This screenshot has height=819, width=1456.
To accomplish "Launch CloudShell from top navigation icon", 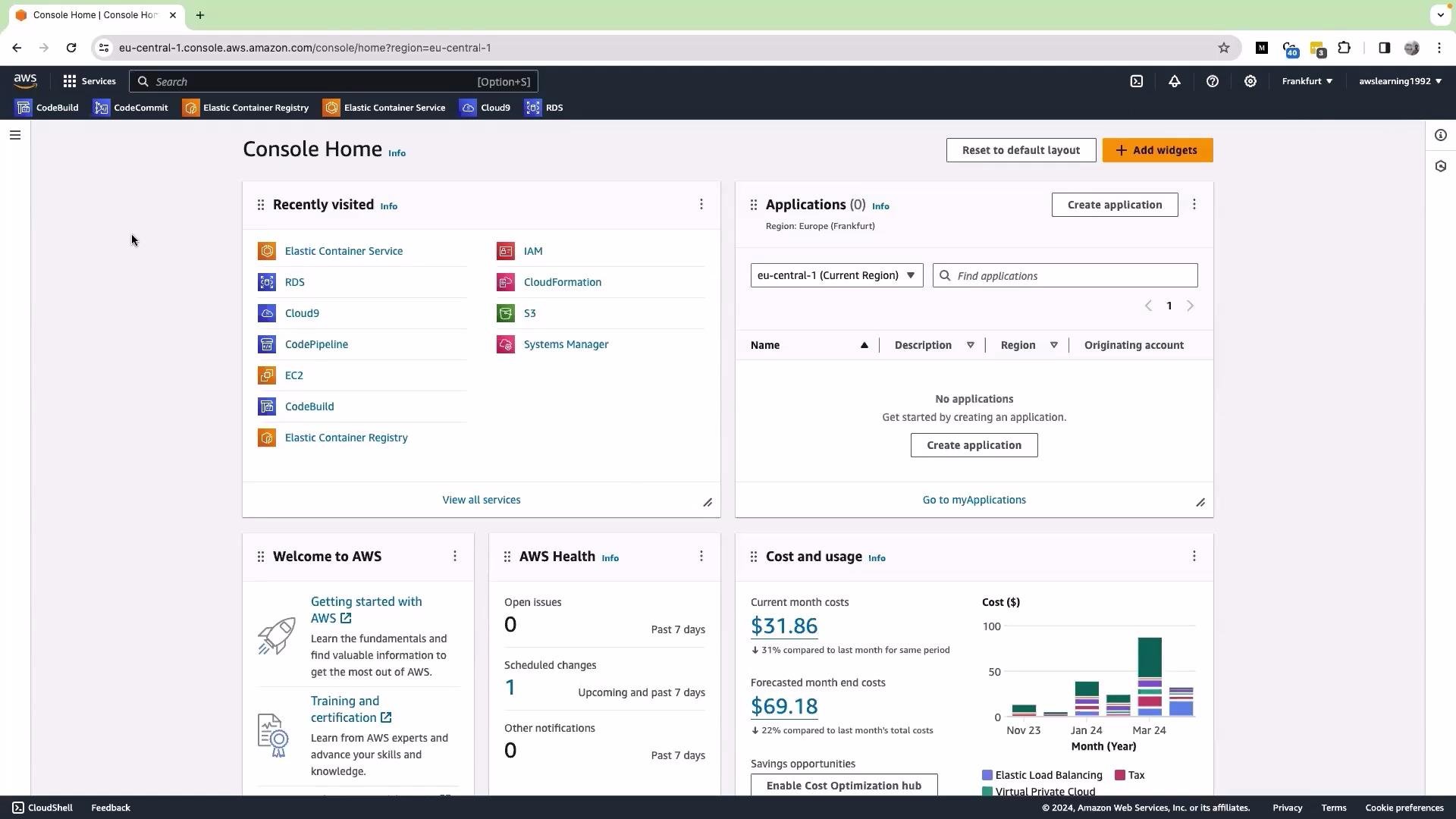I will pyautogui.click(x=1136, y=81).
